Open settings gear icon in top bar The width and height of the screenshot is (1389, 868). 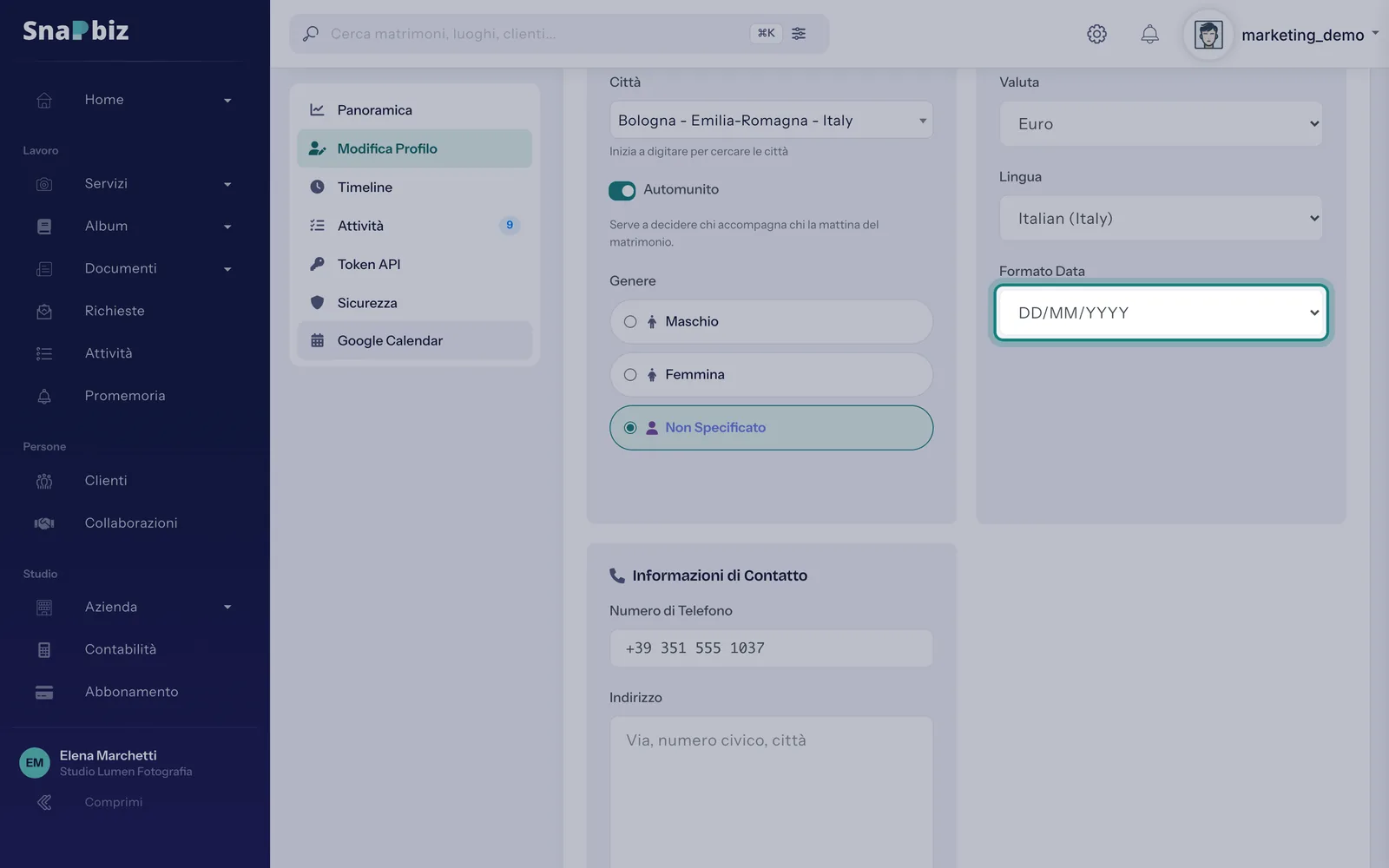click(x=1096, y=34)
